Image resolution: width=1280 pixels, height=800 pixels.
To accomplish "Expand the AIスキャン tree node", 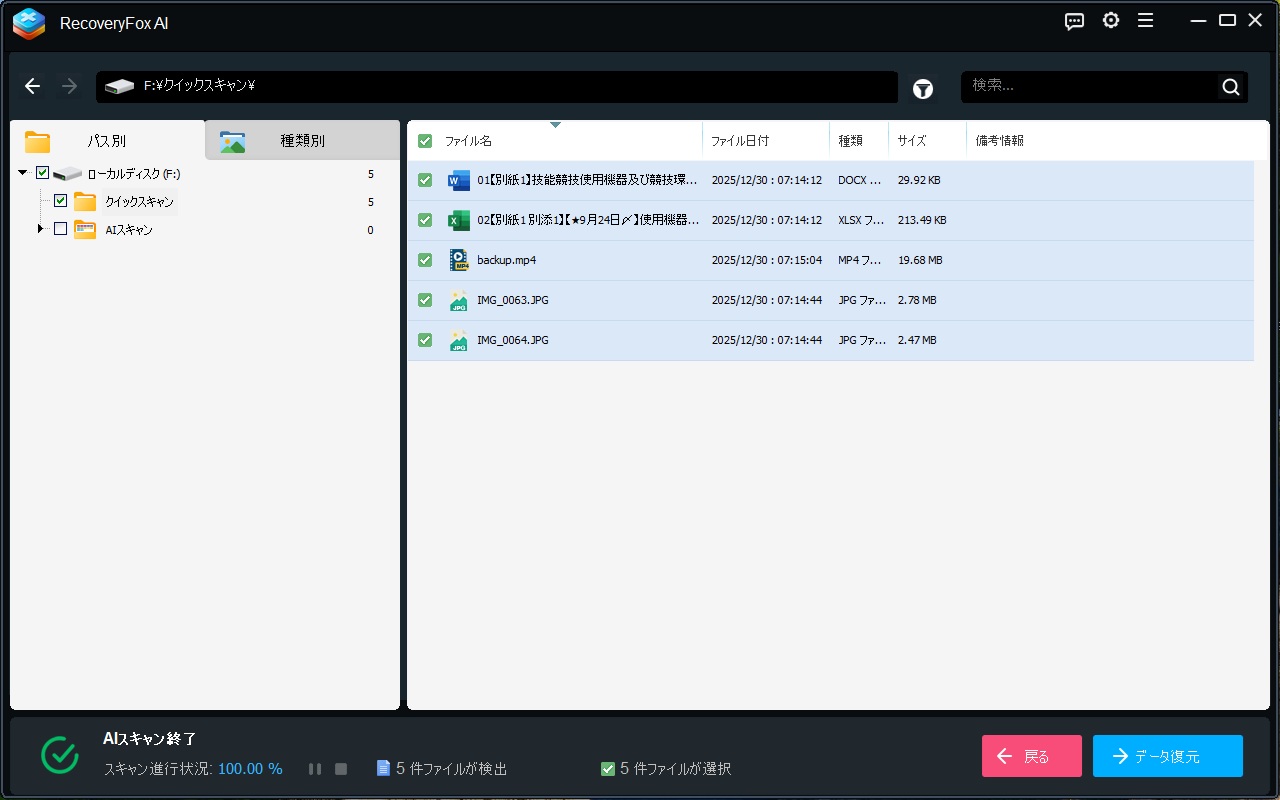I will pyautogui.click(x=41, y=229).
